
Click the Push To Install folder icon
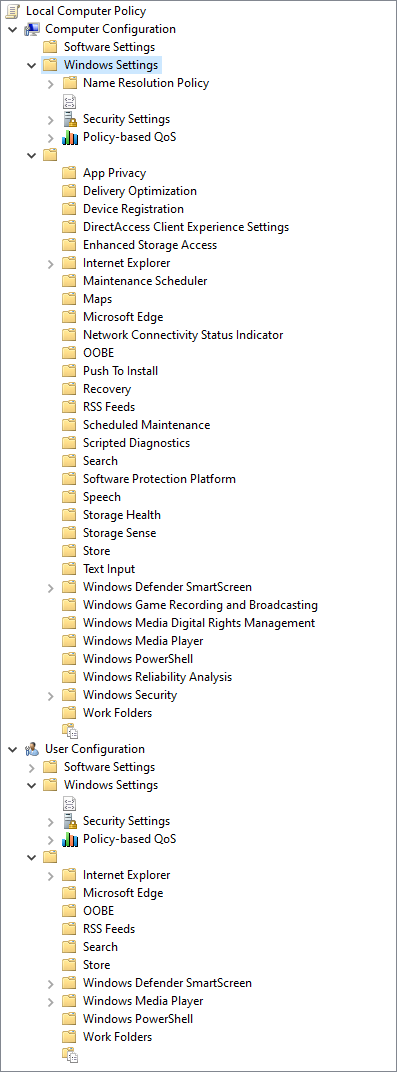[x=69, y=371]
